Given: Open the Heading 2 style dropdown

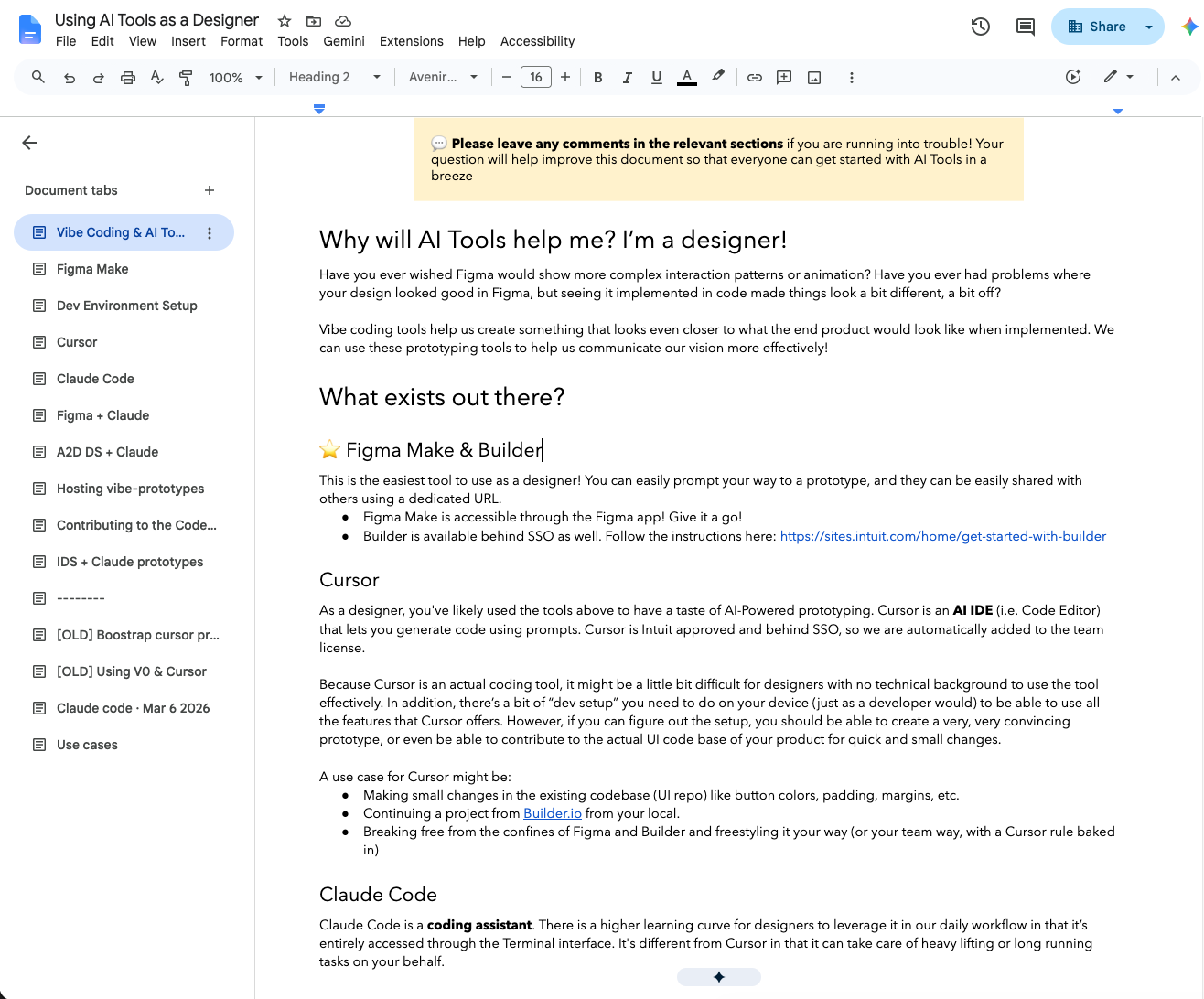Looking at the screenshot, I should pyautogui.click(x=335, y=78).
